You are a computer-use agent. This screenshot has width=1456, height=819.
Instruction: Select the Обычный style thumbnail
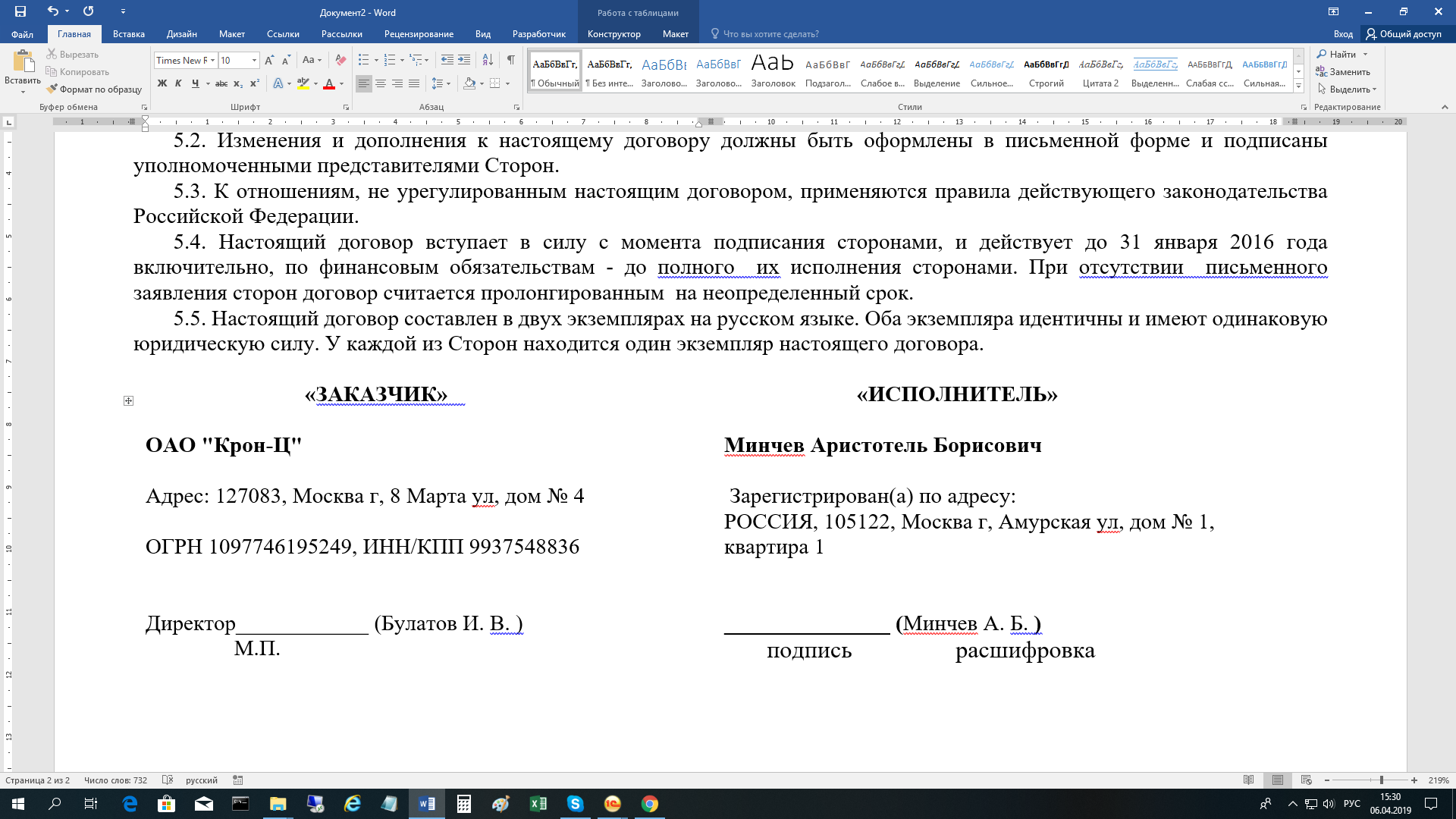click(x=555, y=71)
